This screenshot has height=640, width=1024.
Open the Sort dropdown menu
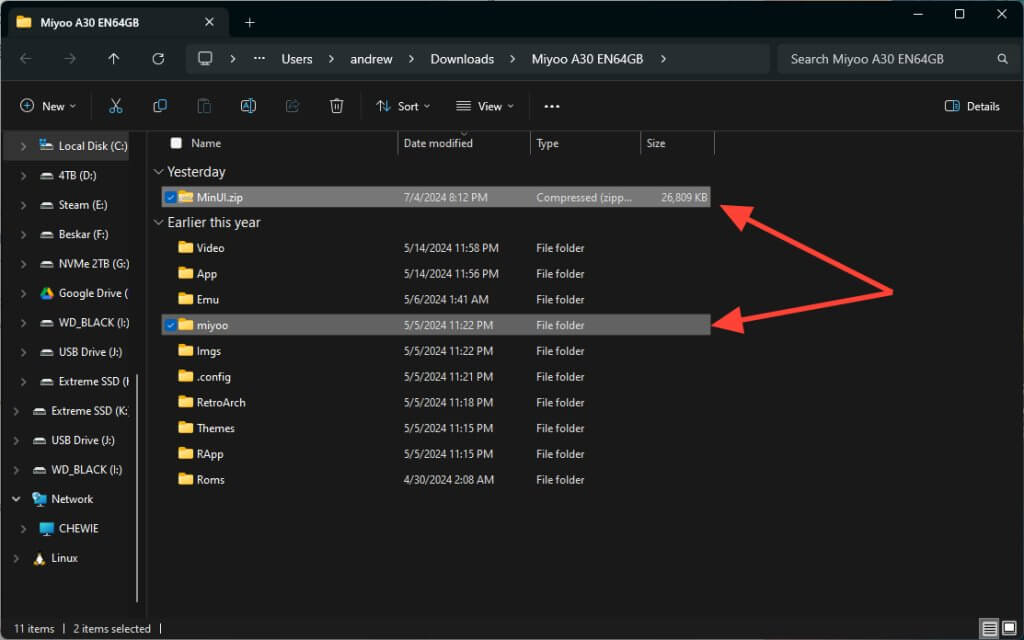point(402,106)
